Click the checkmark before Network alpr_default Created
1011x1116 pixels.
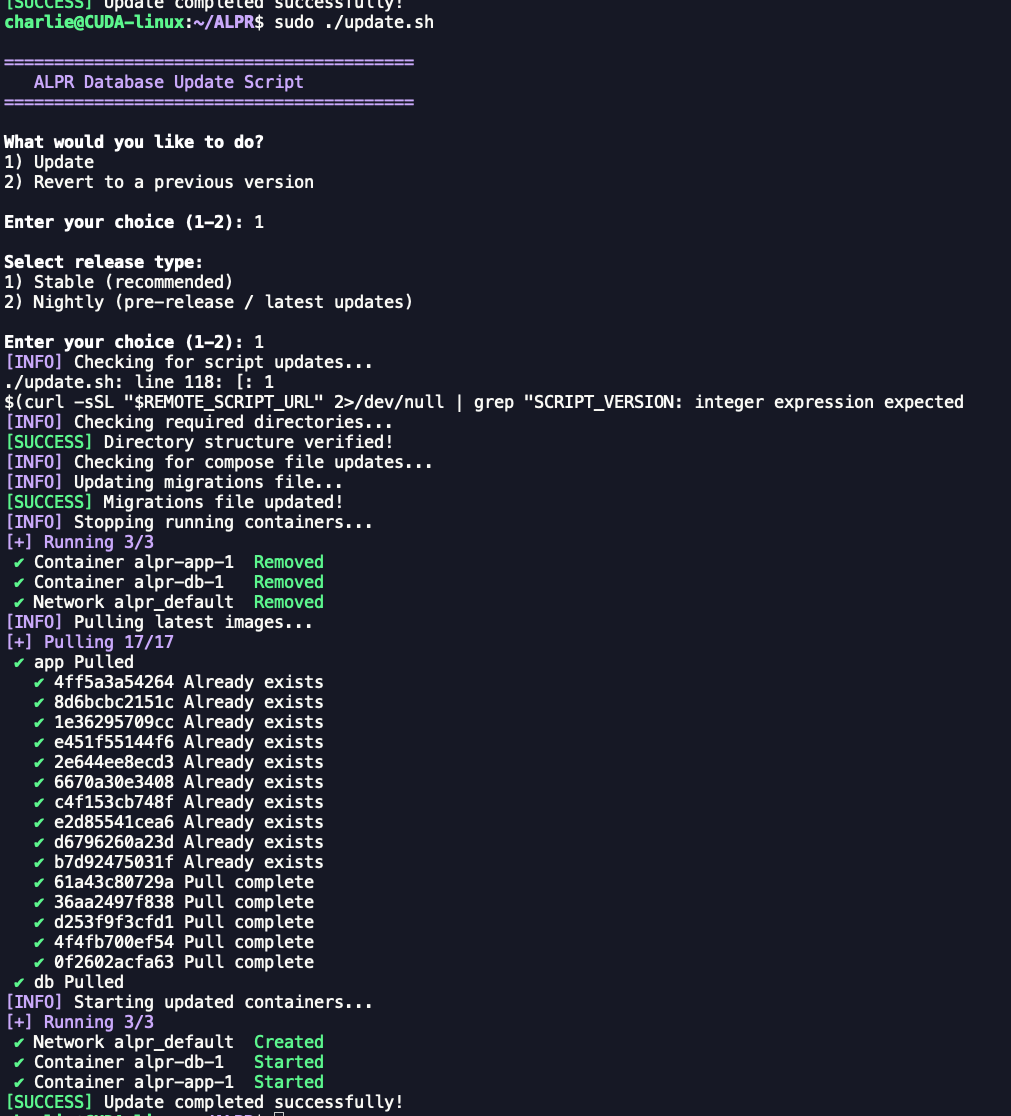19,1042
